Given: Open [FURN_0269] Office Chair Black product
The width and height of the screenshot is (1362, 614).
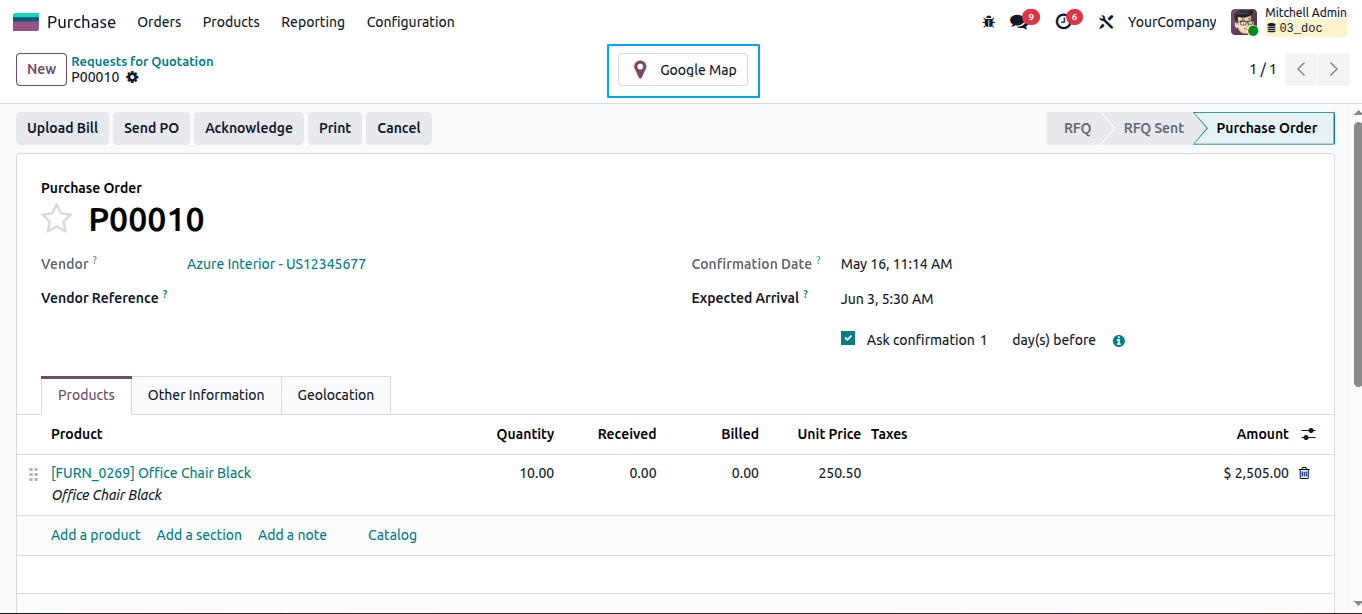Looking at the screenshot, I should [151, 473].
